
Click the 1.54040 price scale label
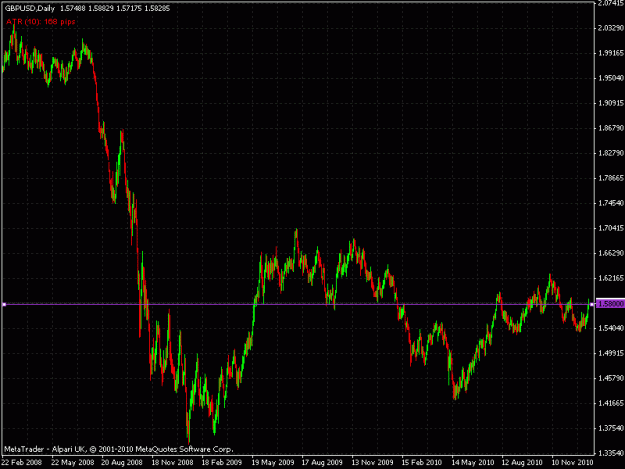[611, 328]
